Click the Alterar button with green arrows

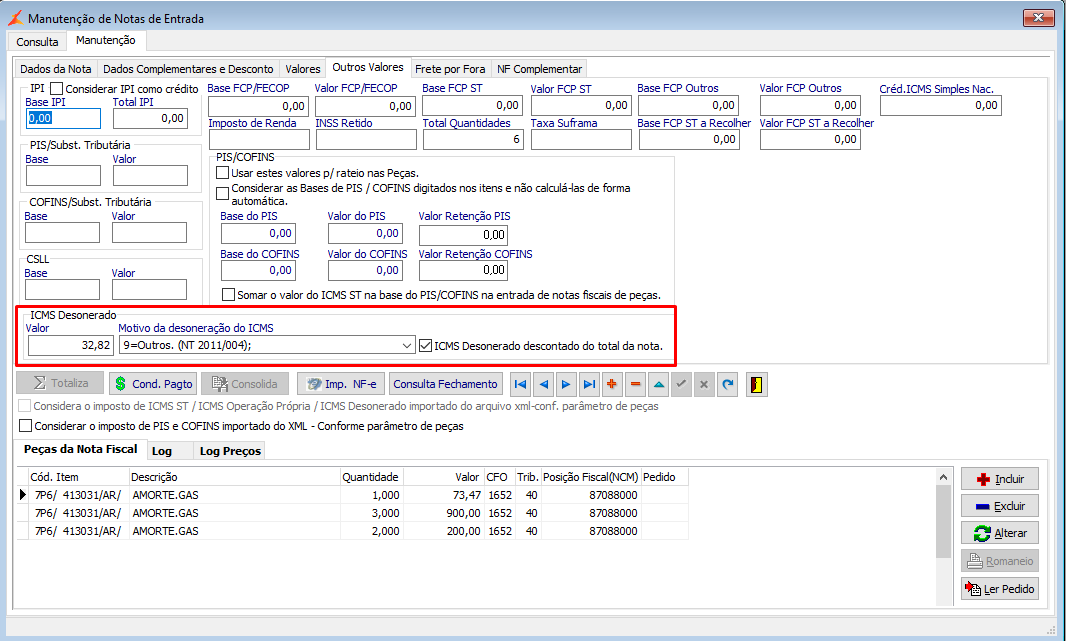[x=1000, y=533]
